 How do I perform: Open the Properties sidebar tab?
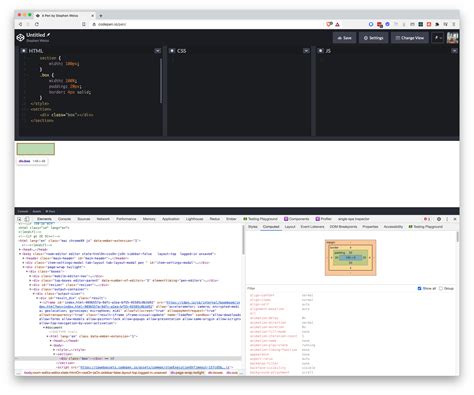(370, 227)
